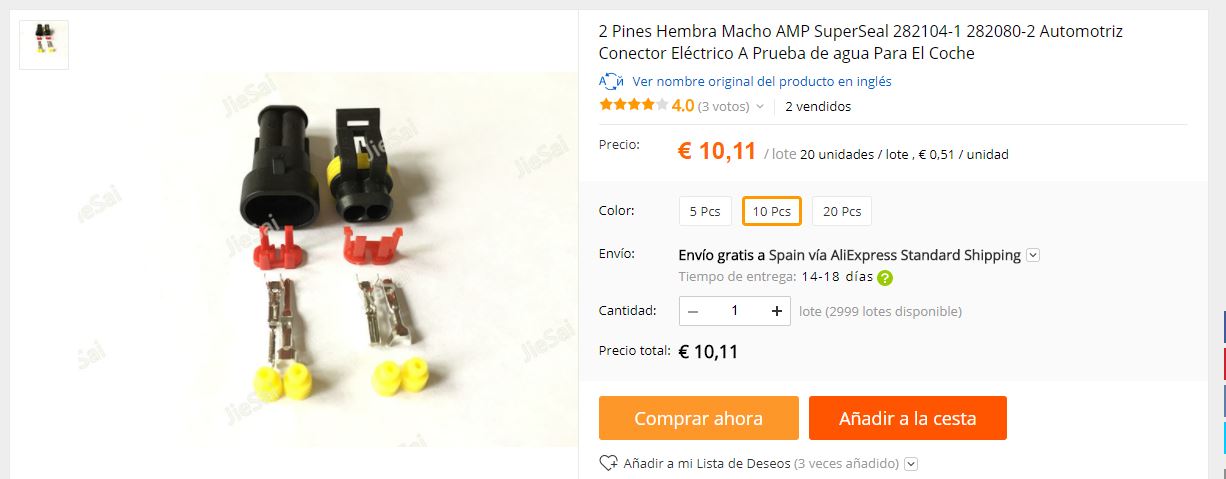Open the AliExpress Standard Shipping dropdown
The height and width of the screenshot is (479, 1226).
point(1033,255)
